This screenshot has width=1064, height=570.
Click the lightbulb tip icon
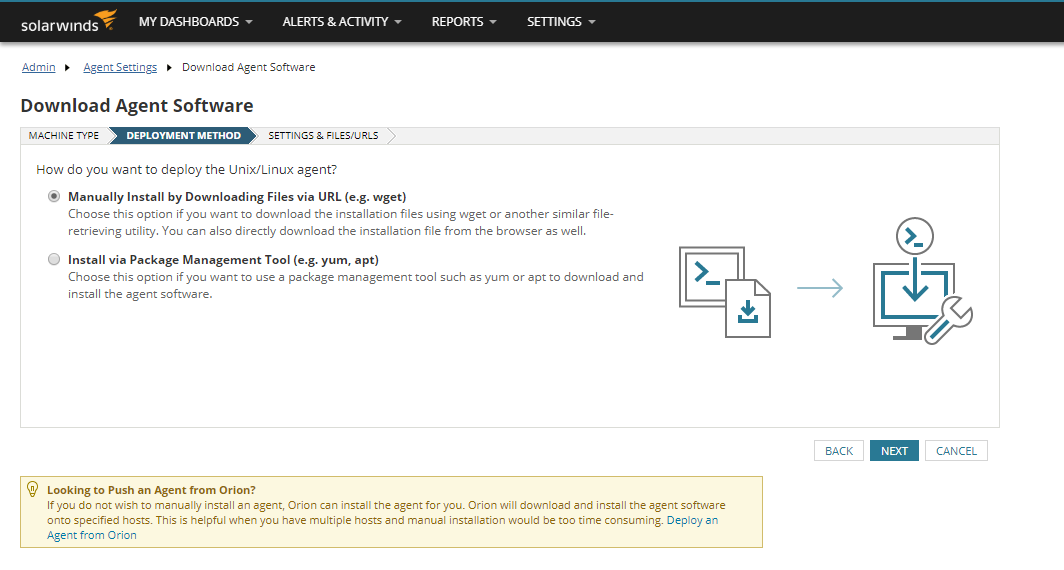point(32,489)
